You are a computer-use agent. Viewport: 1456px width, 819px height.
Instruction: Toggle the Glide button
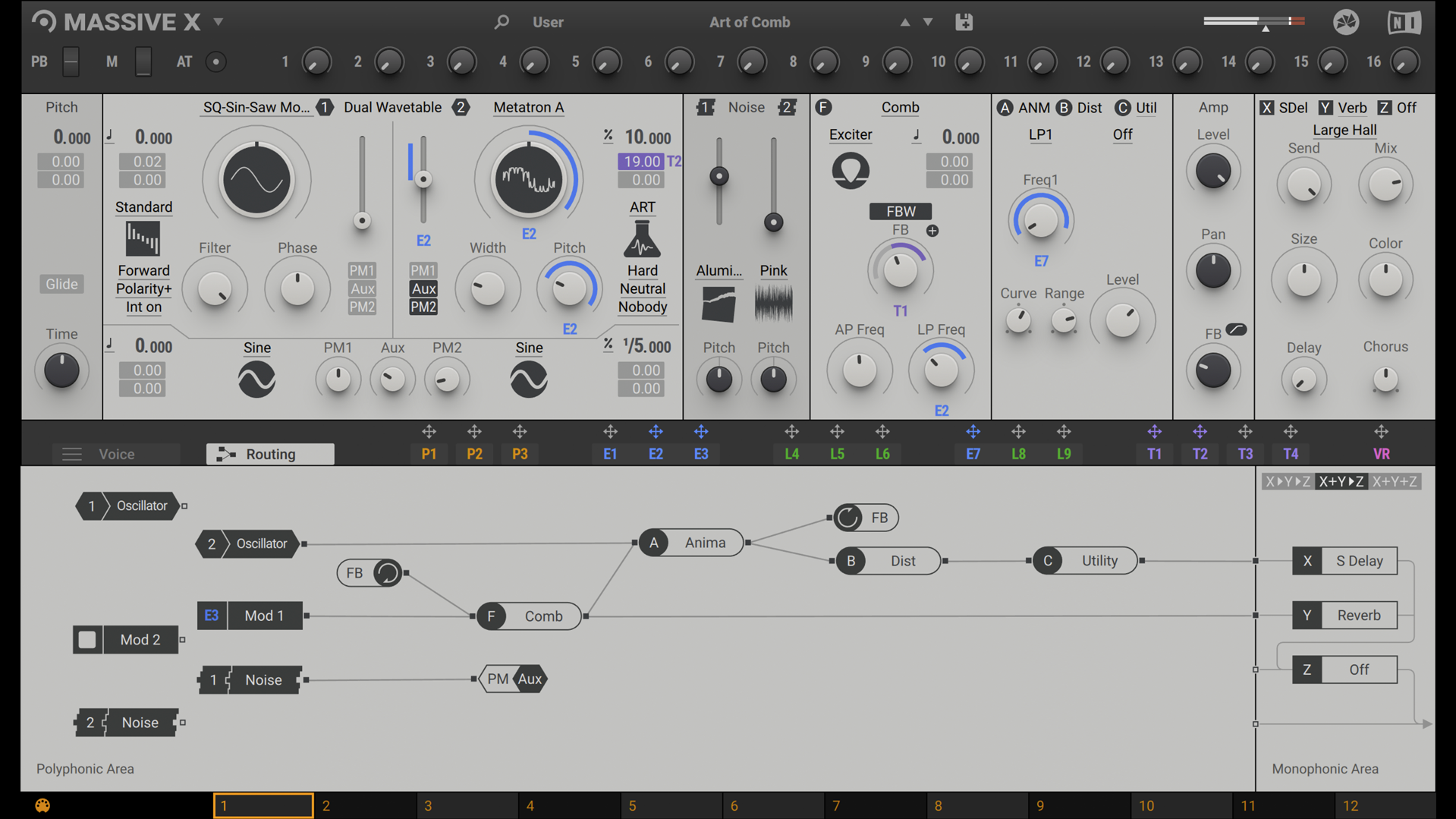61,284
